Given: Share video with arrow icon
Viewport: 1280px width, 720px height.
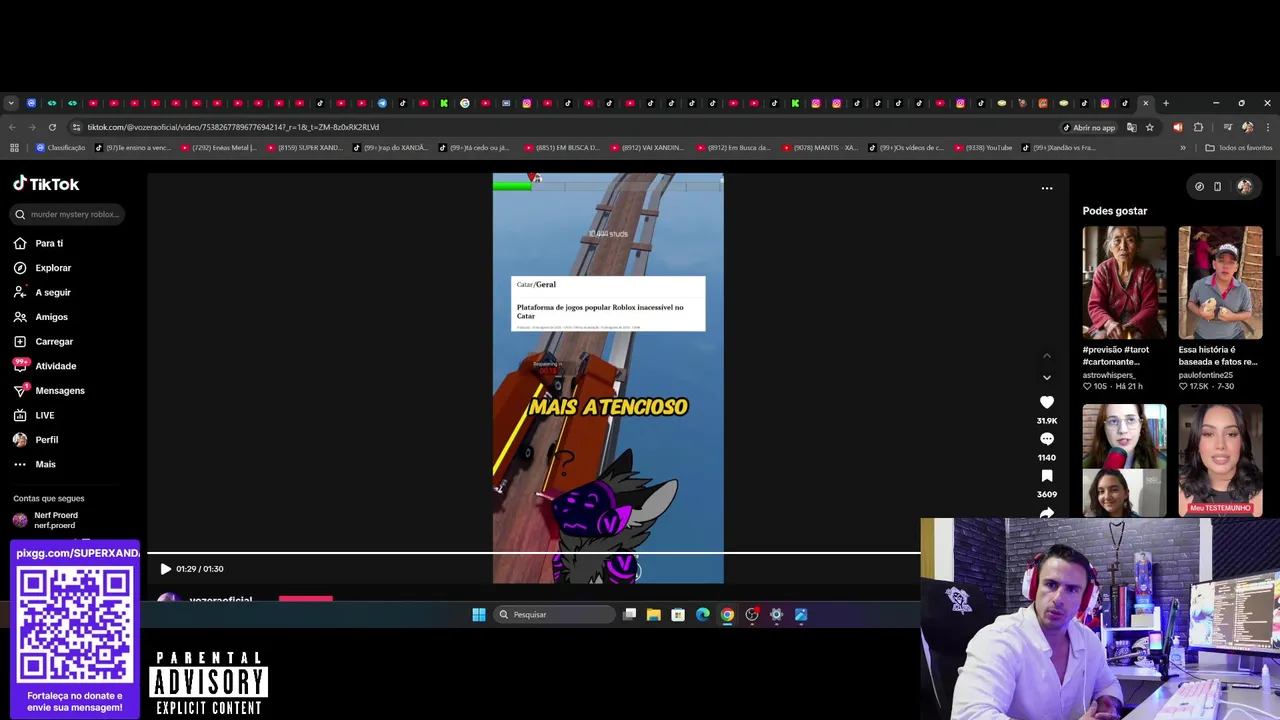Looking at the screenshot, I should (x=1047, y=512).
